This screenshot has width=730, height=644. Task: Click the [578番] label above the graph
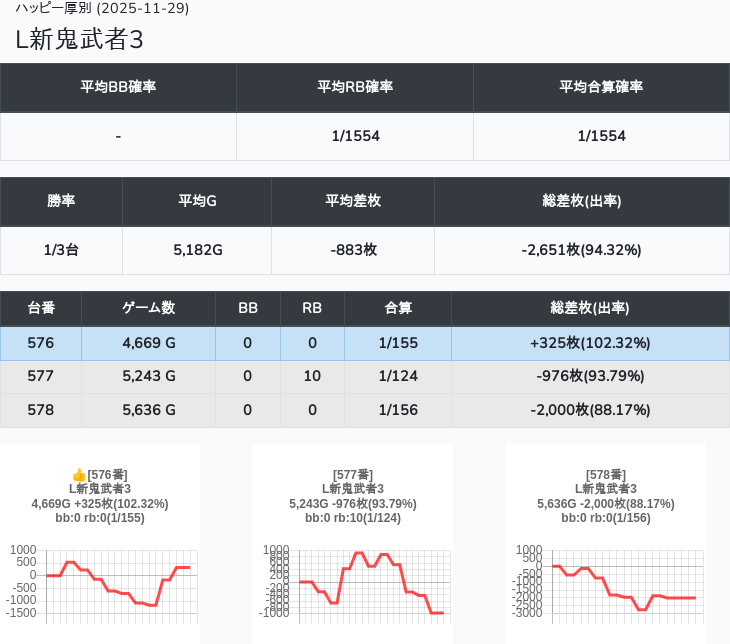(606, 475)
